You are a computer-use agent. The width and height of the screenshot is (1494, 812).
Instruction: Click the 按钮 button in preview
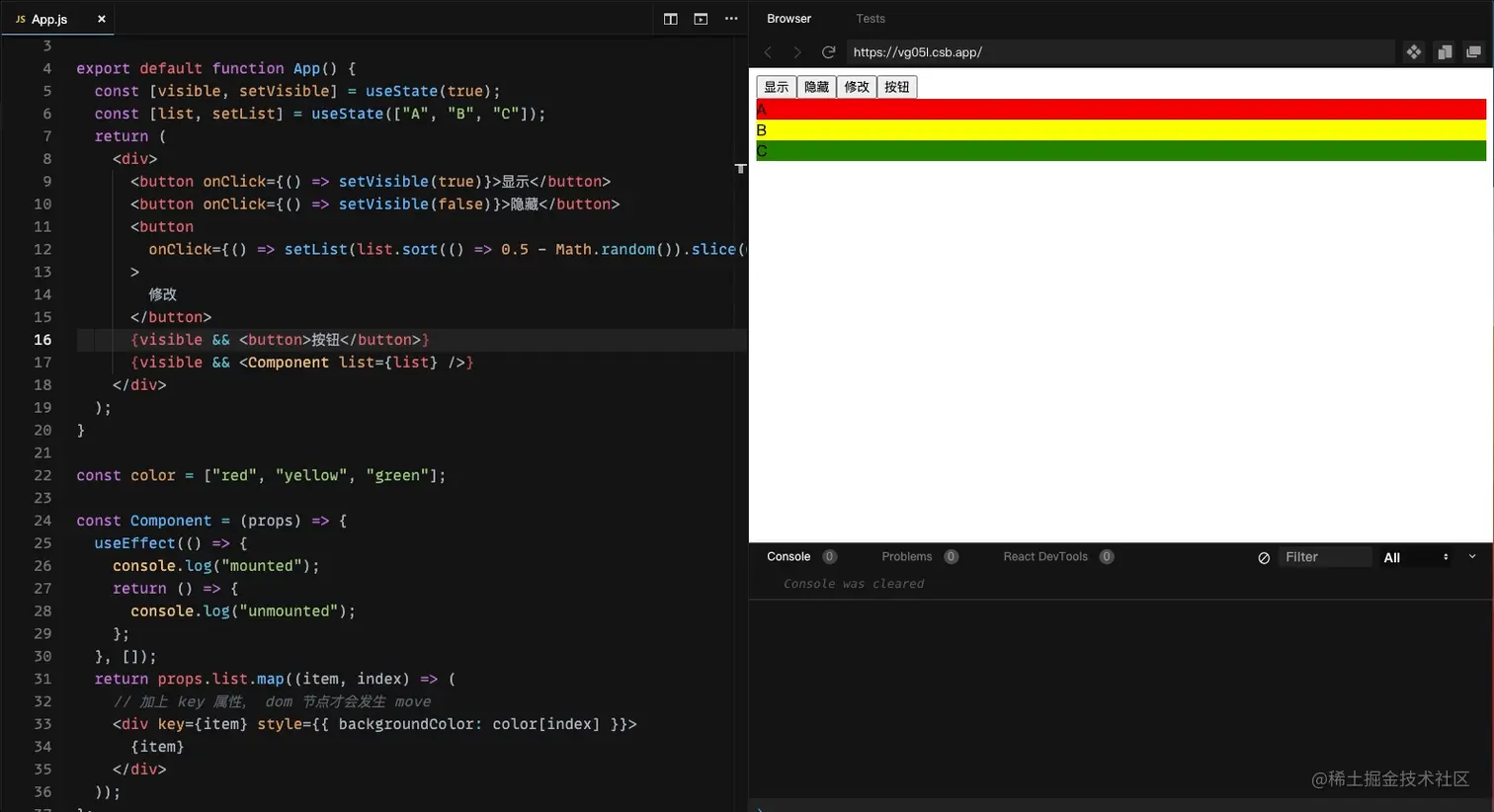click(x=897, y=87)
